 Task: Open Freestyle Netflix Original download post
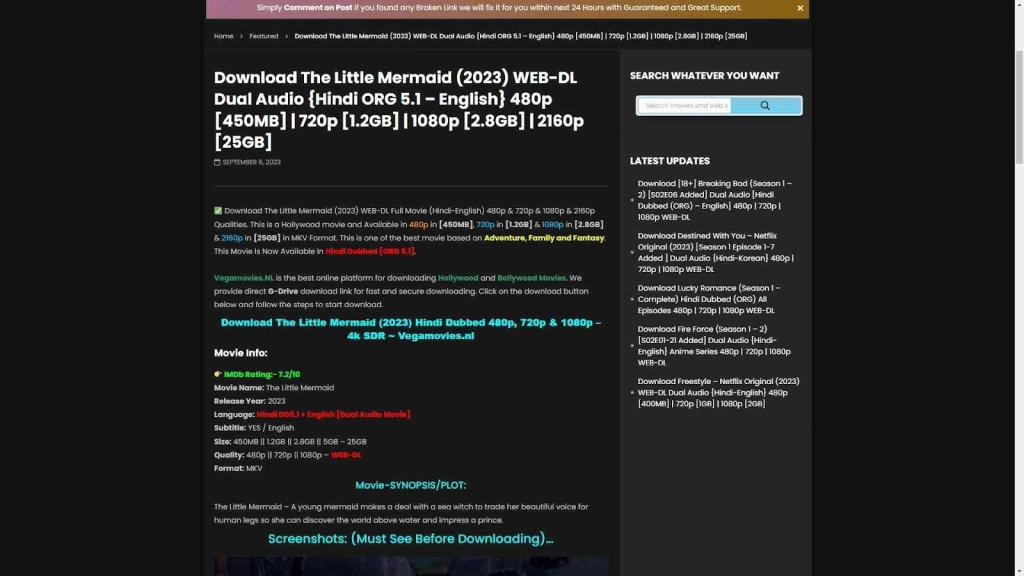point(718,392)
